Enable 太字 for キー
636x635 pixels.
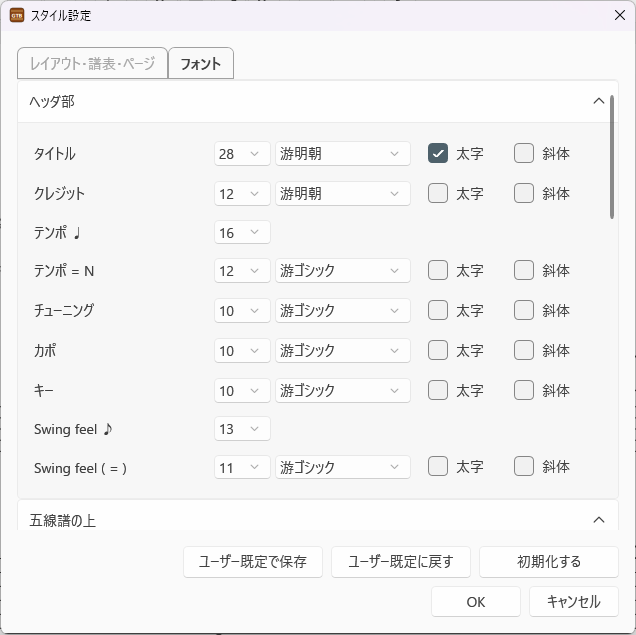click(438, 390)
